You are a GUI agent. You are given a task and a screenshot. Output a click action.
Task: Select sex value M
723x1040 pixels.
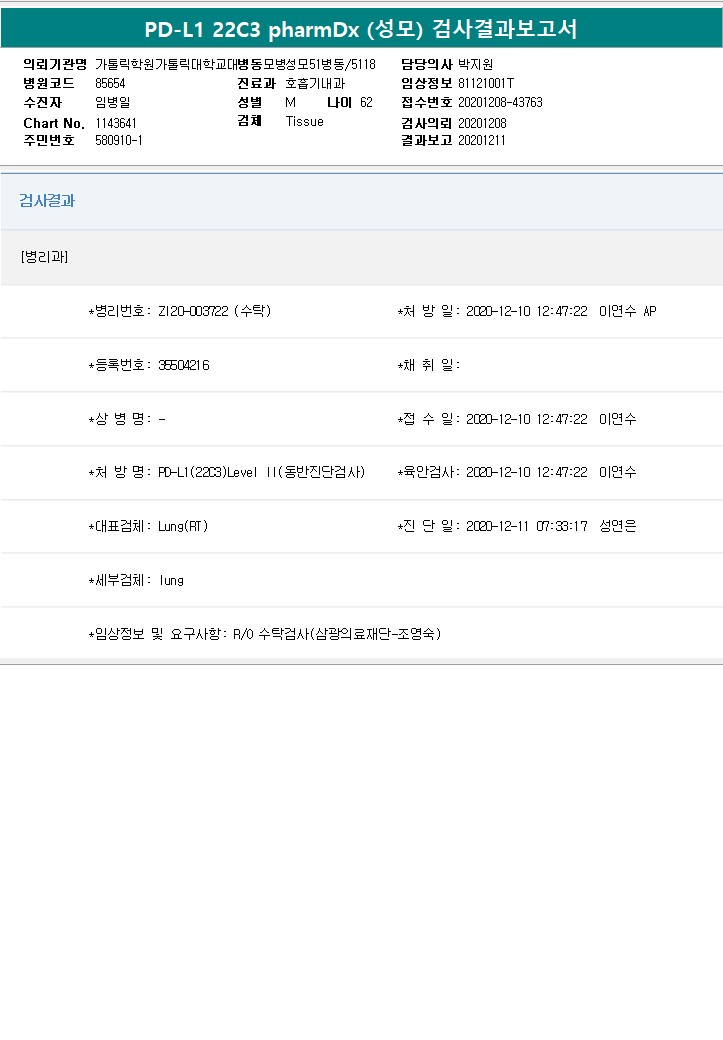point(291,103)
